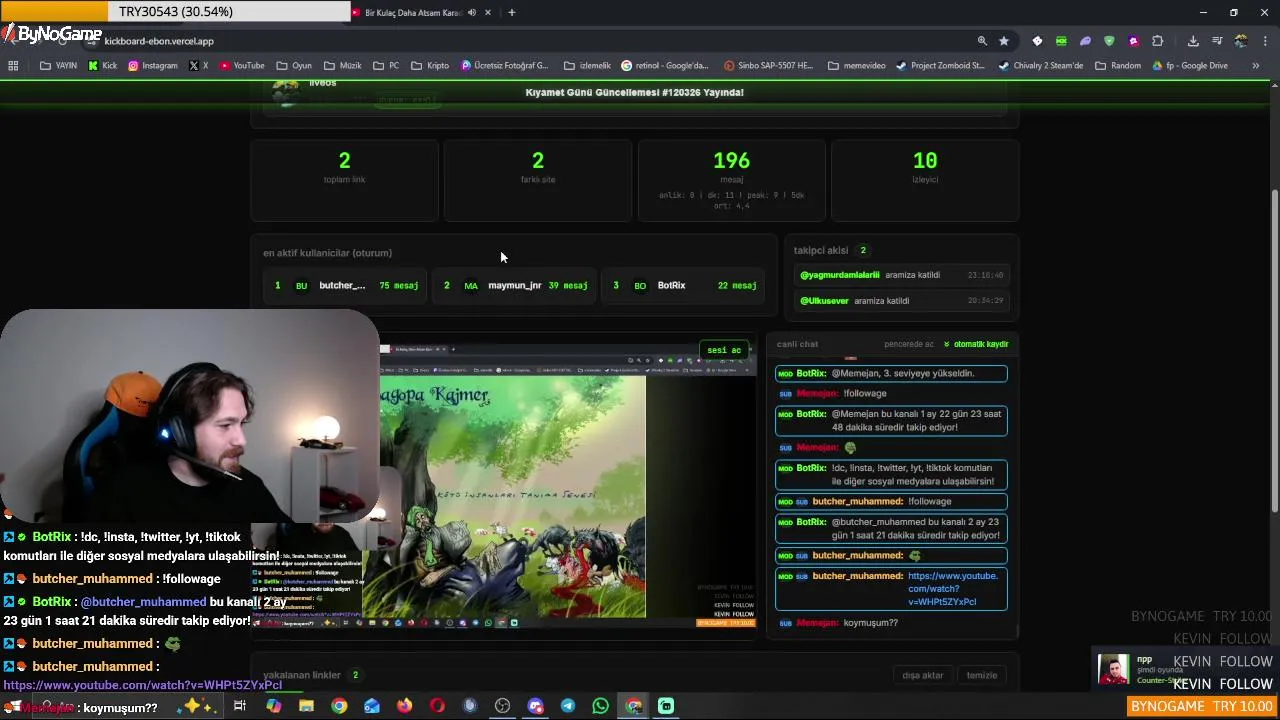1280x720 pixels.
Task: Open the Project Zomboid Steam bookmark
Action: [942, 66]
